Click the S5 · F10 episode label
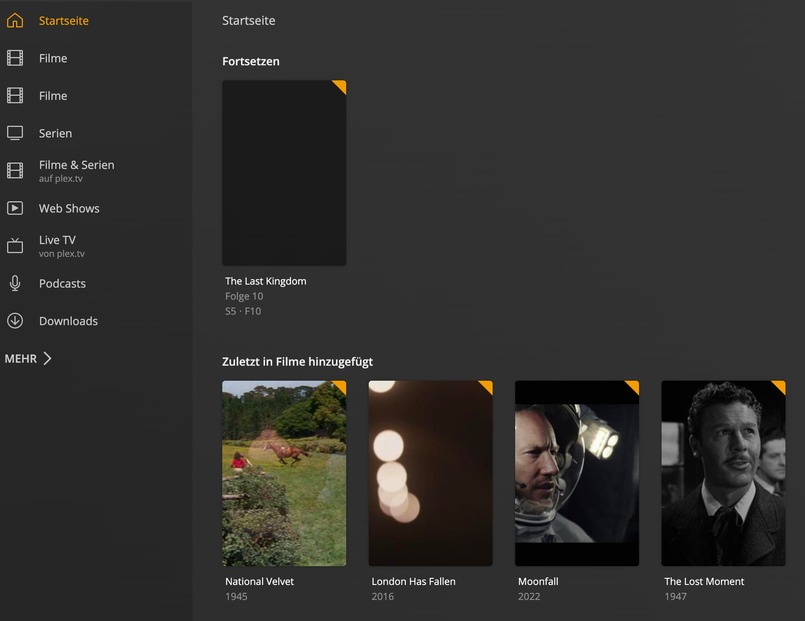The image size is (805, 621). 243,311
